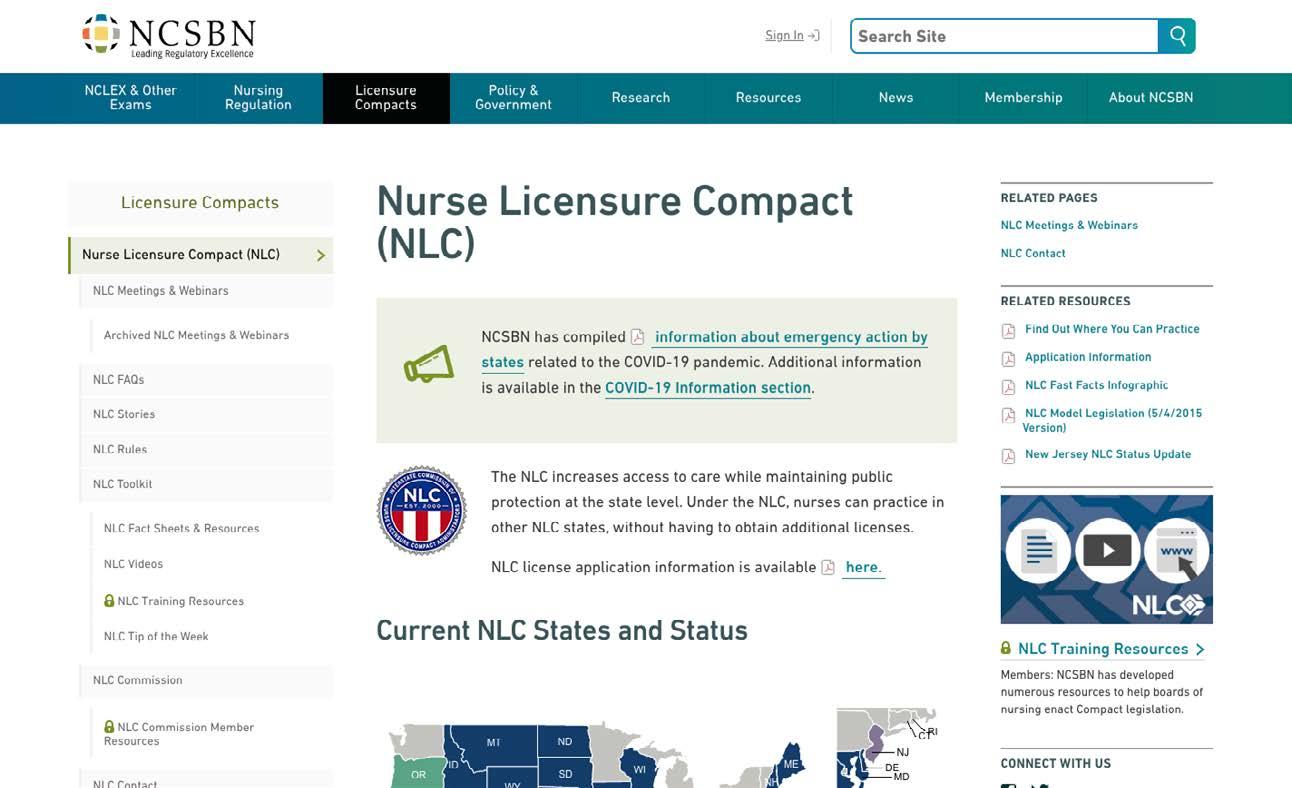Open NLC Toolkit sidebar item
This screenshot has height=788, width=1292.
pyautogui.click(x=206, y=484)
